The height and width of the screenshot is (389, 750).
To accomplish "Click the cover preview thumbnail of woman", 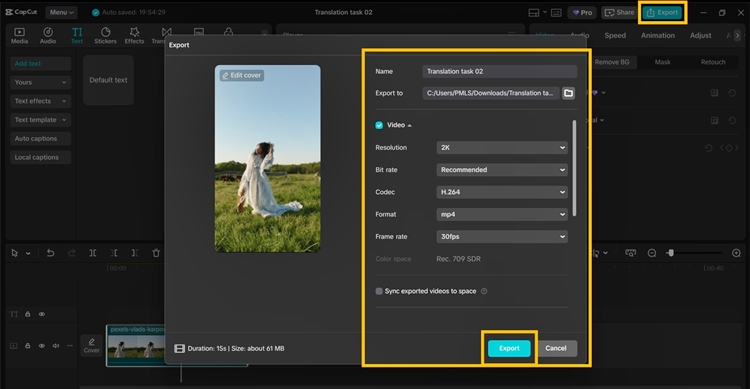I will (x=267, y=158).
